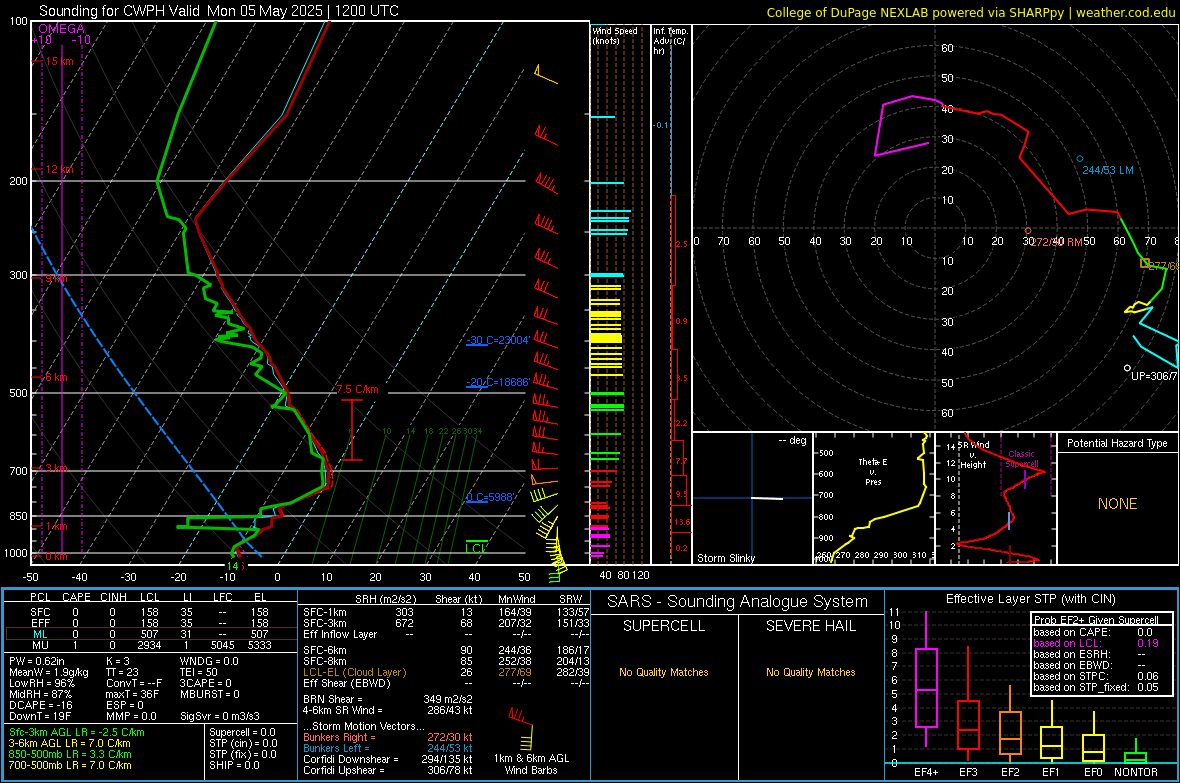
Task: Click the "maxT = 36F" value
Action: [132, 694]
